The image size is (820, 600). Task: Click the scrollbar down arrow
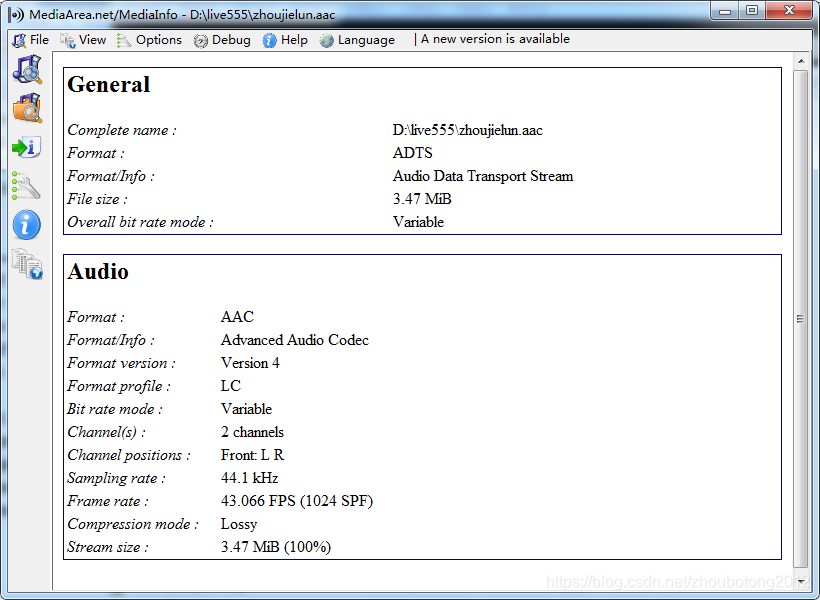pos(801,581)
